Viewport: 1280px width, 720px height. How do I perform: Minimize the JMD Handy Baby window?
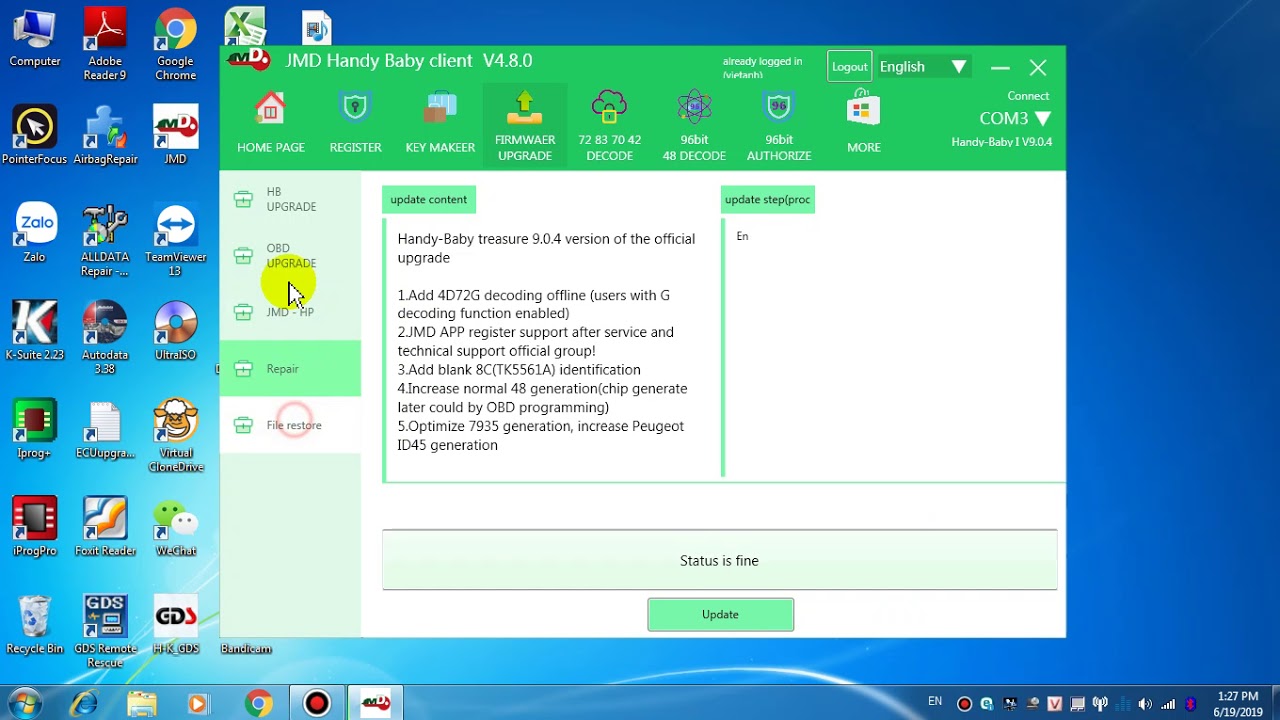click(1000, 68)
